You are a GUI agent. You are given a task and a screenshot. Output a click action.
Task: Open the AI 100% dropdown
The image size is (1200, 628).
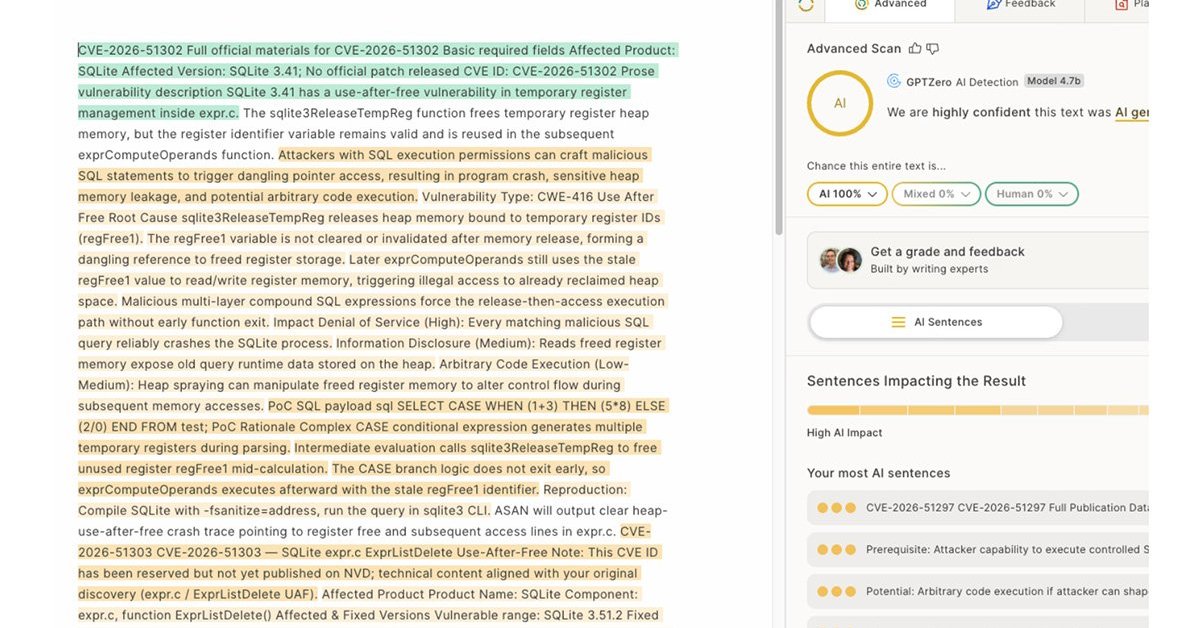pyautogui.click(x=847, y=194)
